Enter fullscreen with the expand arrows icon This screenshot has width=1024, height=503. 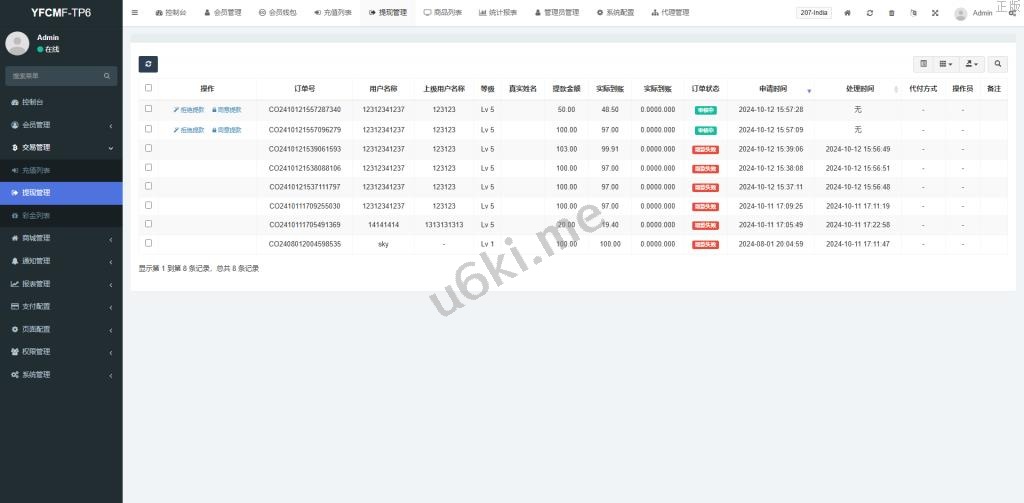click(935, 13)
